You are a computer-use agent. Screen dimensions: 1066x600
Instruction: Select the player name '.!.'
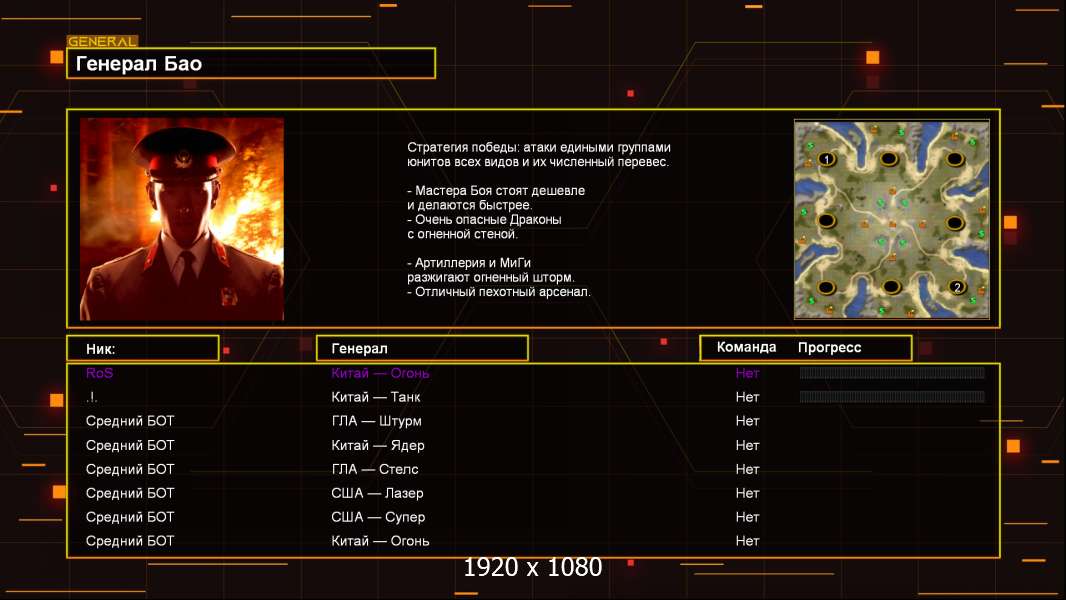coord(92,397)
